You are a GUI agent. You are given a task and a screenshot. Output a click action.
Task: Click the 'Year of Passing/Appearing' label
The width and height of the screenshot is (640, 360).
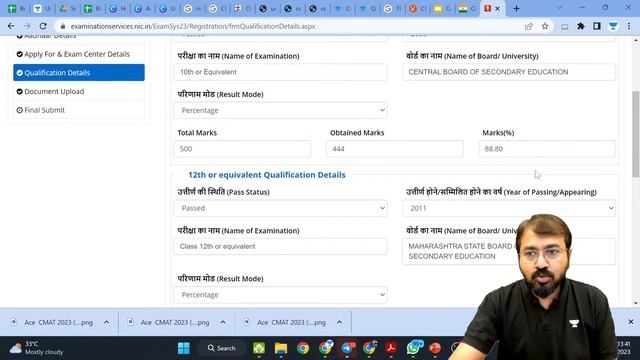coord(501,192)
